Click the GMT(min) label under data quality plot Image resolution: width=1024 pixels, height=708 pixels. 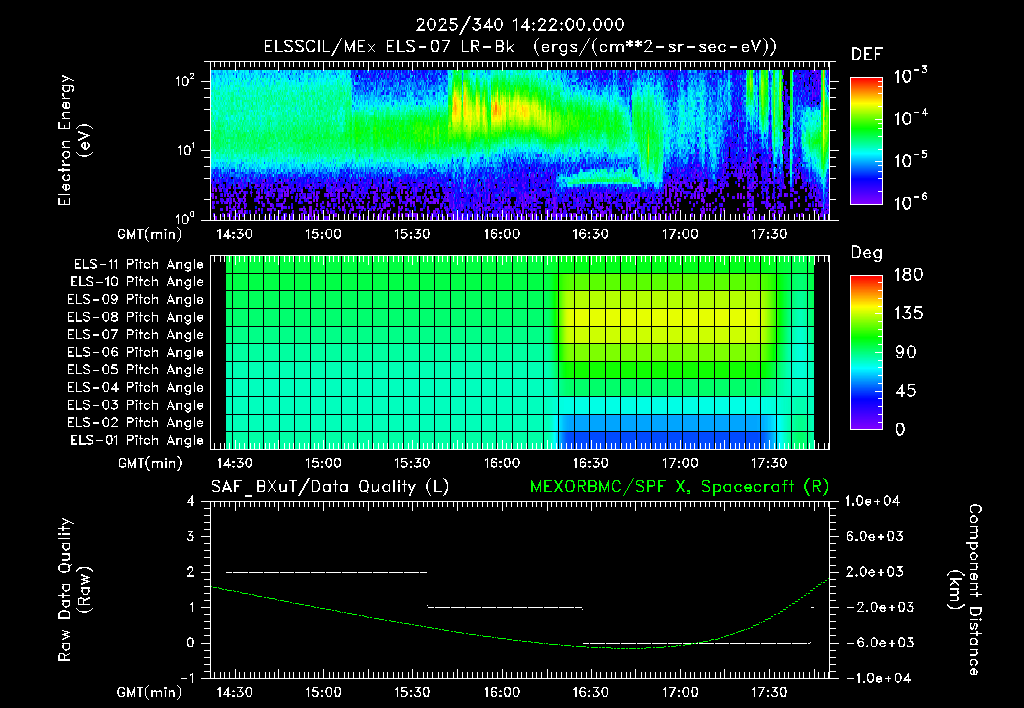tap(149, 693)
